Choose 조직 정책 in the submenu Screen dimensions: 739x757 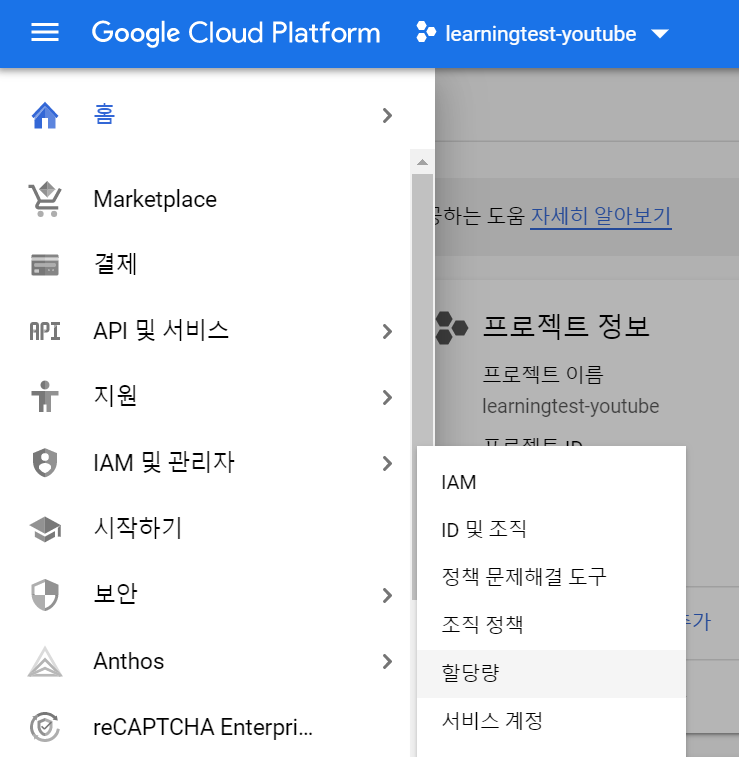pos(551,626)
